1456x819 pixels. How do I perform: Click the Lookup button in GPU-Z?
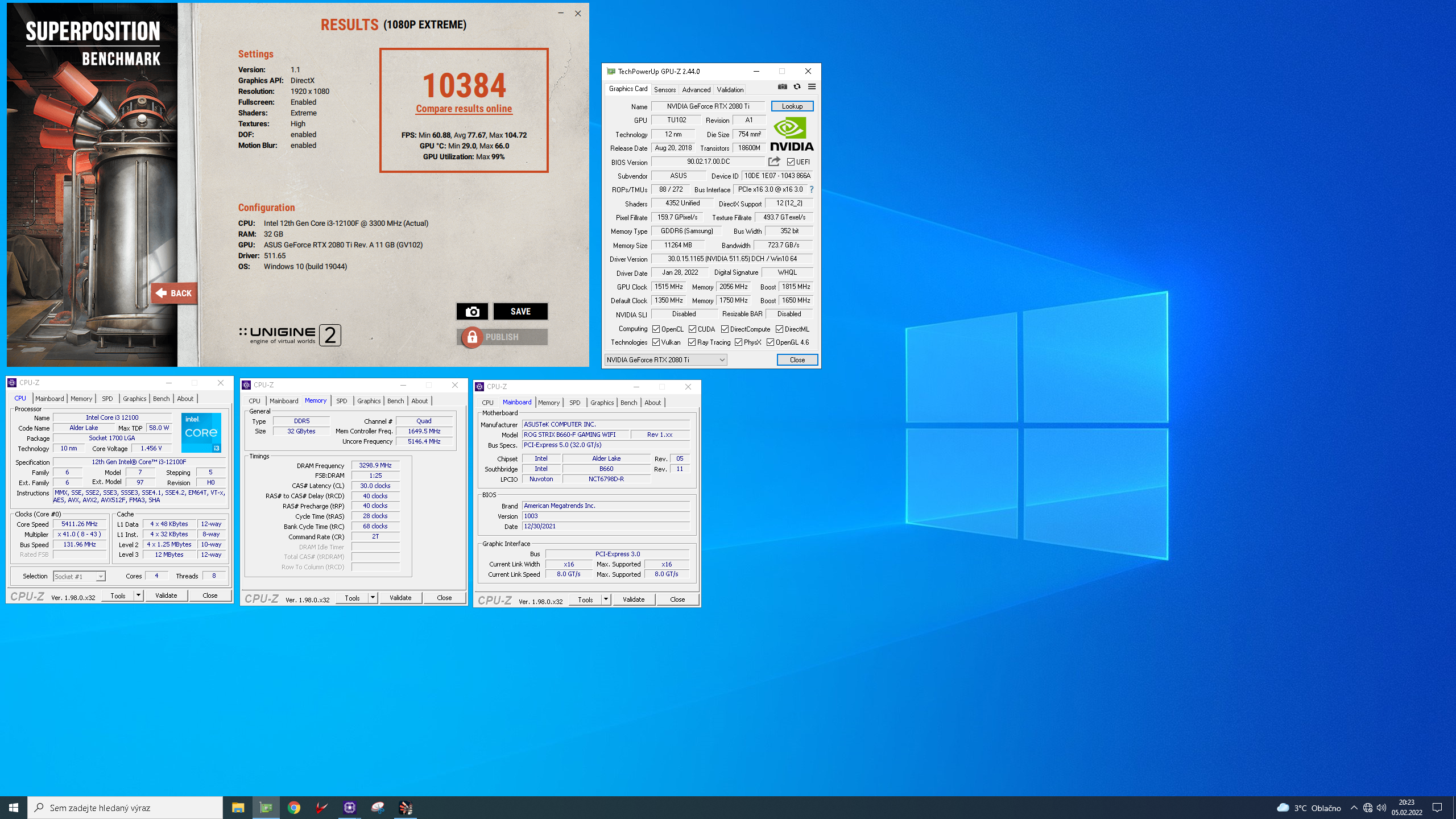coord(792,106)
